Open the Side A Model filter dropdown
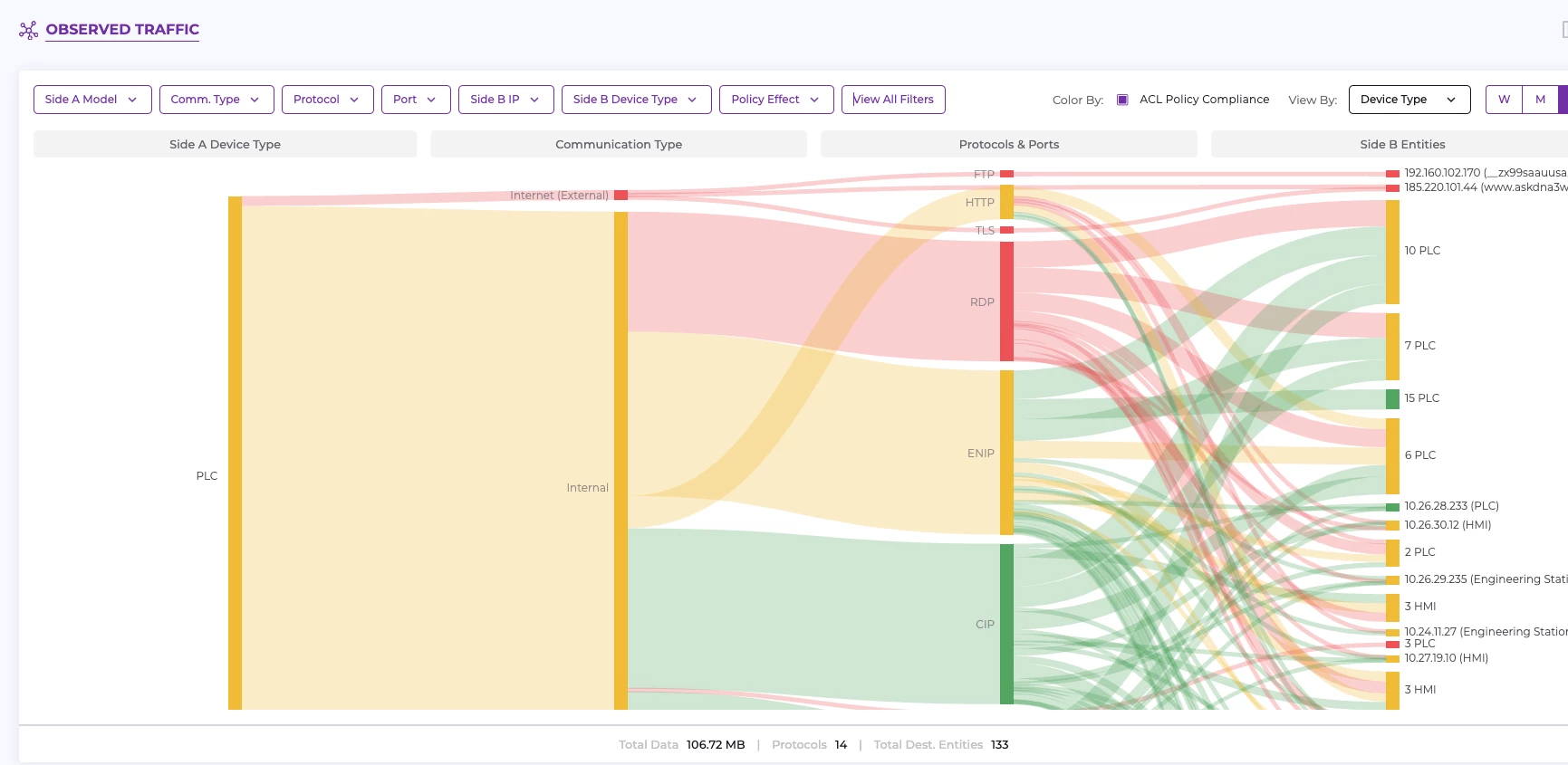The height and width of the screenshot is (765, 1568). 91,100
